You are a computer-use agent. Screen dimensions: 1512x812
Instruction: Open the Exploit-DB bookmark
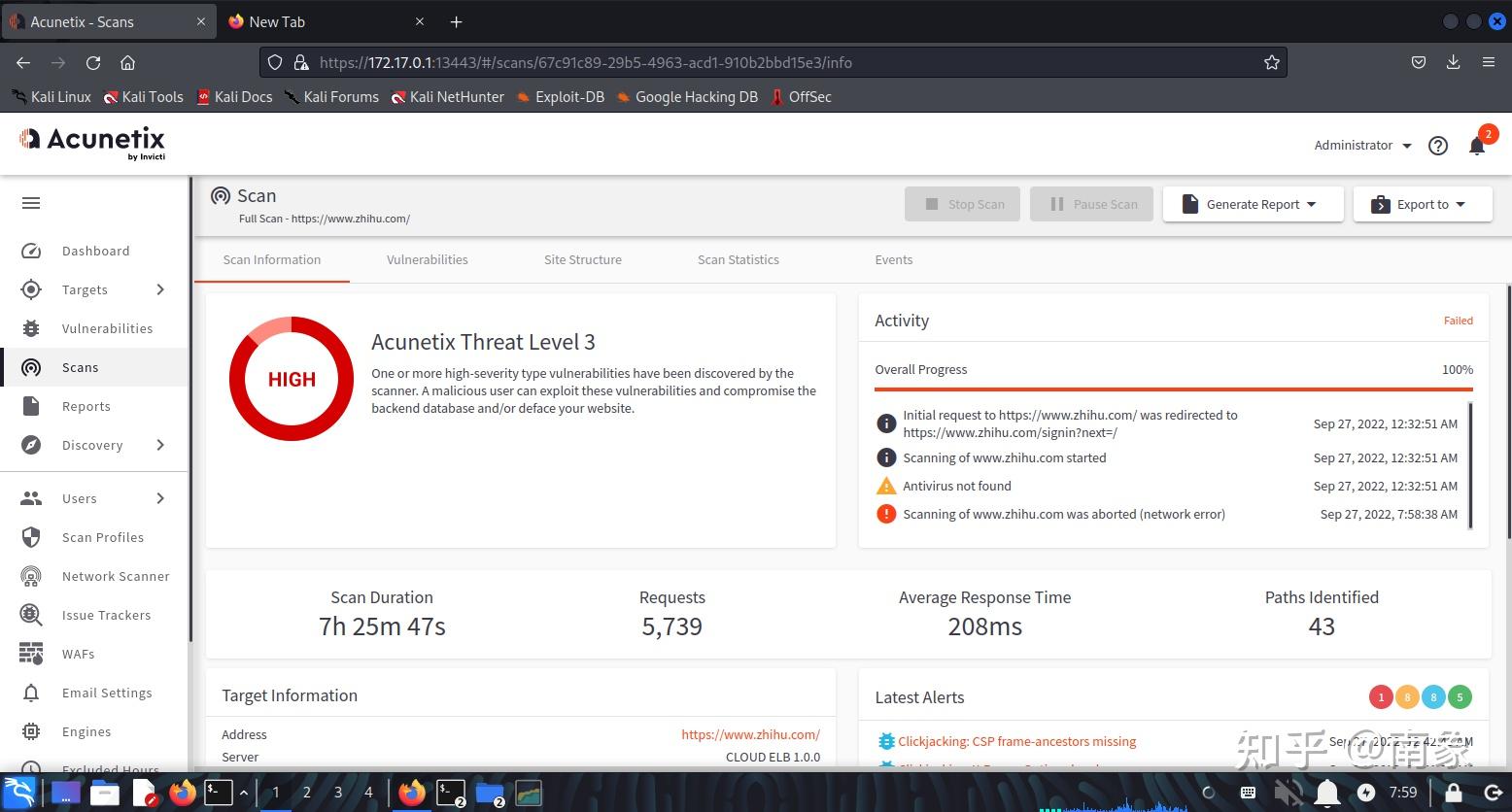pos(560,96)
